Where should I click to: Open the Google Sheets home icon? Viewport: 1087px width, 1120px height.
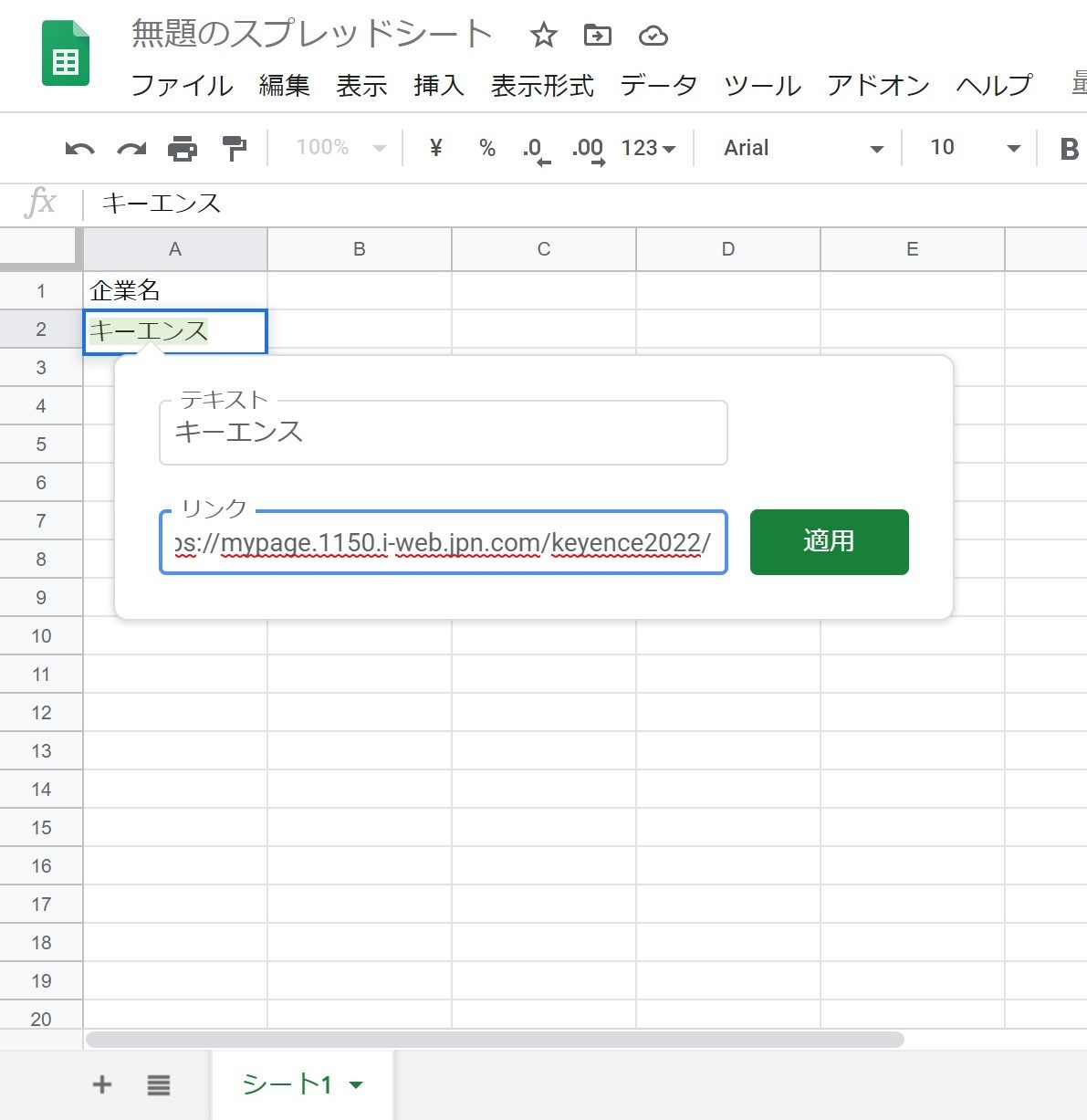66,53
